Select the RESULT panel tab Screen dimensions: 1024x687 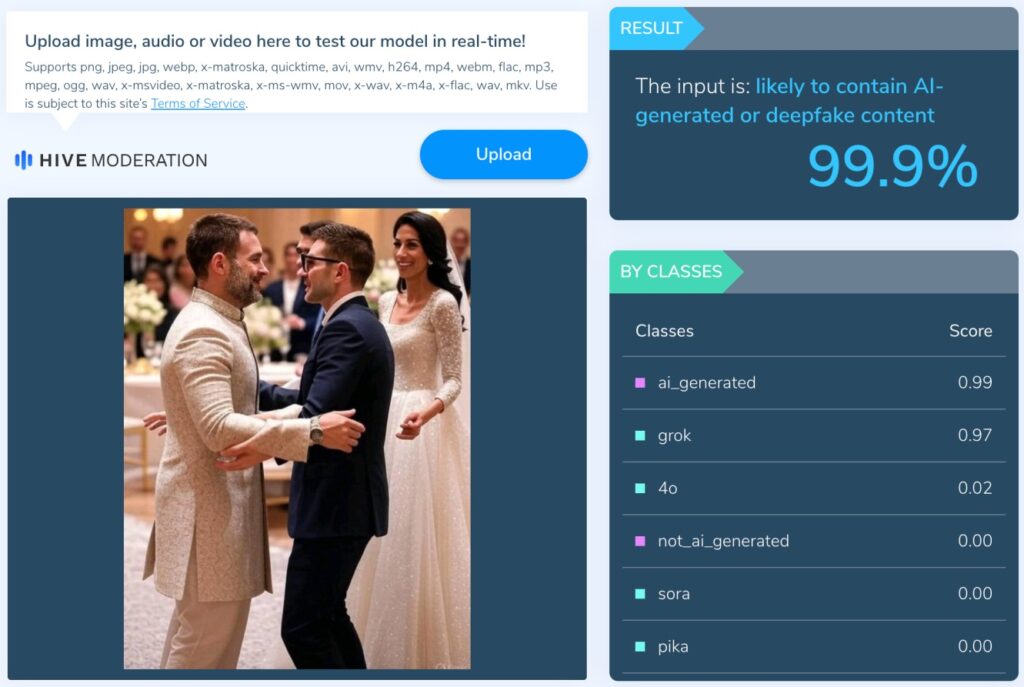[653, 28]
